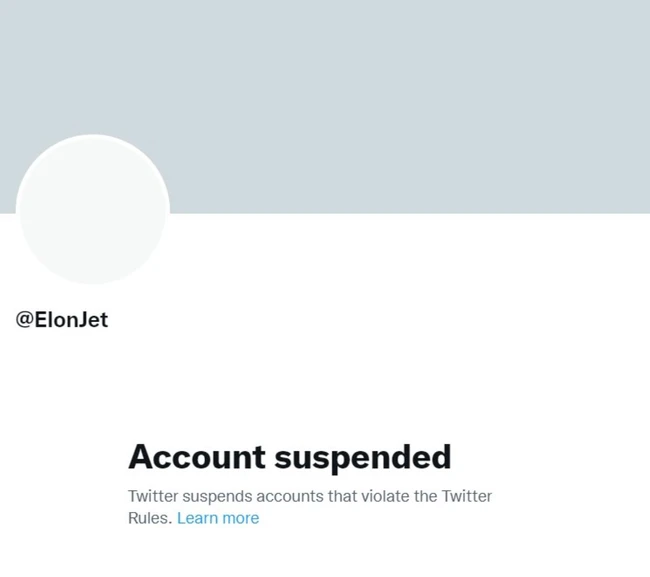Click the "Jet" part of the username
The image size is (650, 577).
tap(92, 320)
